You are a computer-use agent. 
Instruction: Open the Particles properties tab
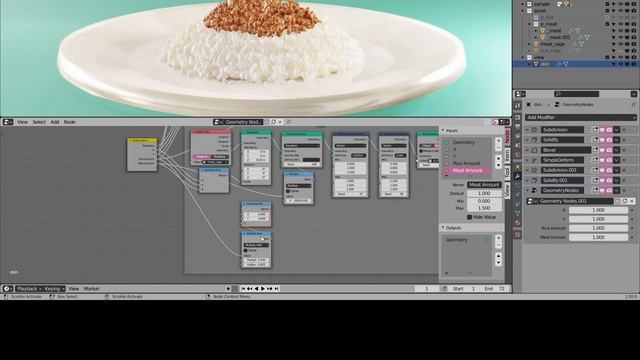coord(518,186)
